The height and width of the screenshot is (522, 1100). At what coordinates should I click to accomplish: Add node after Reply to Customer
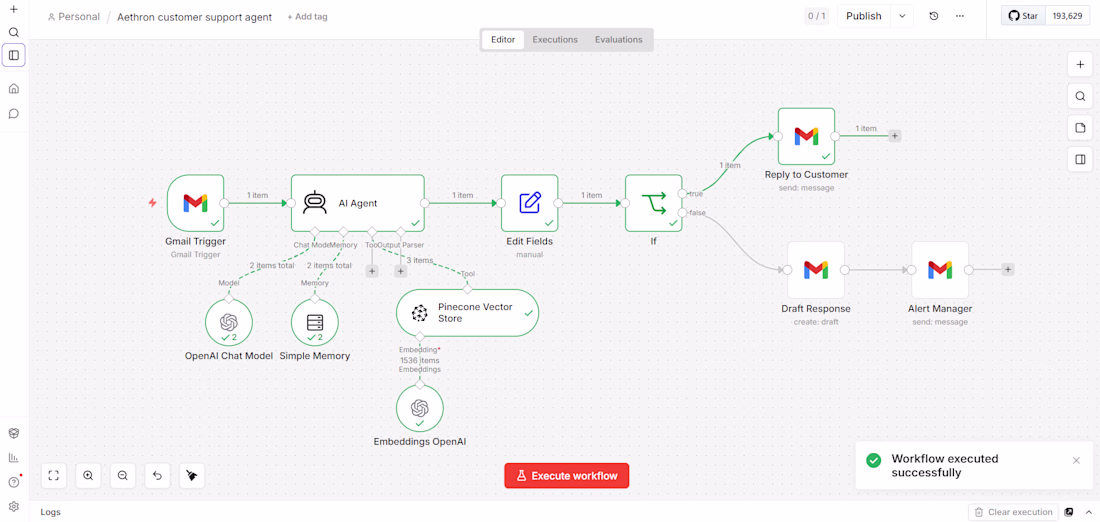[x=895, y=136]
